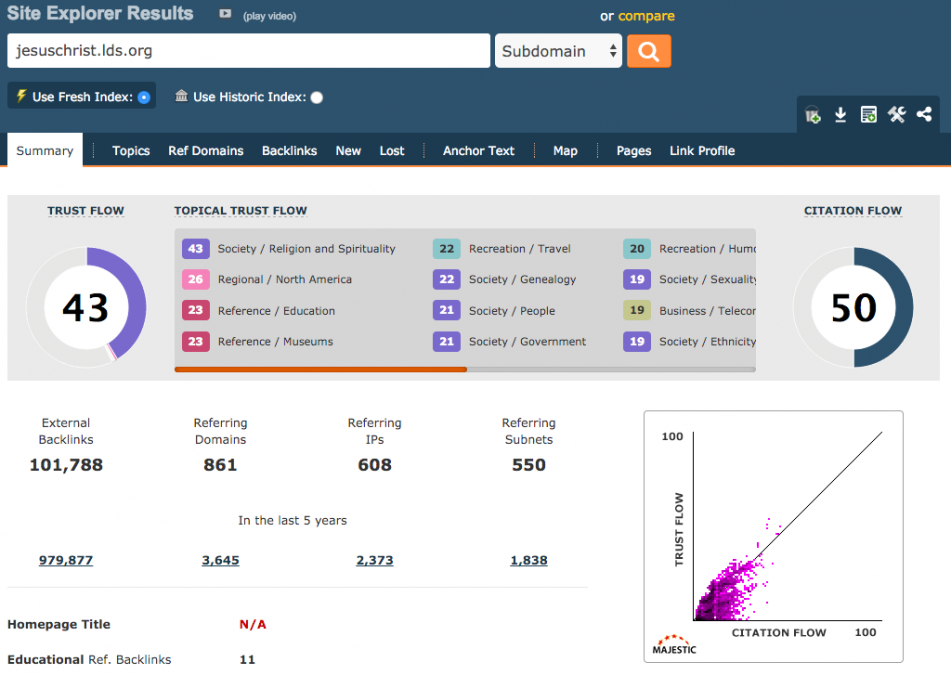This screenshot has height=675, width=951.
Task: Open the 979,877 external backlinks link
Action: point(66,560)
